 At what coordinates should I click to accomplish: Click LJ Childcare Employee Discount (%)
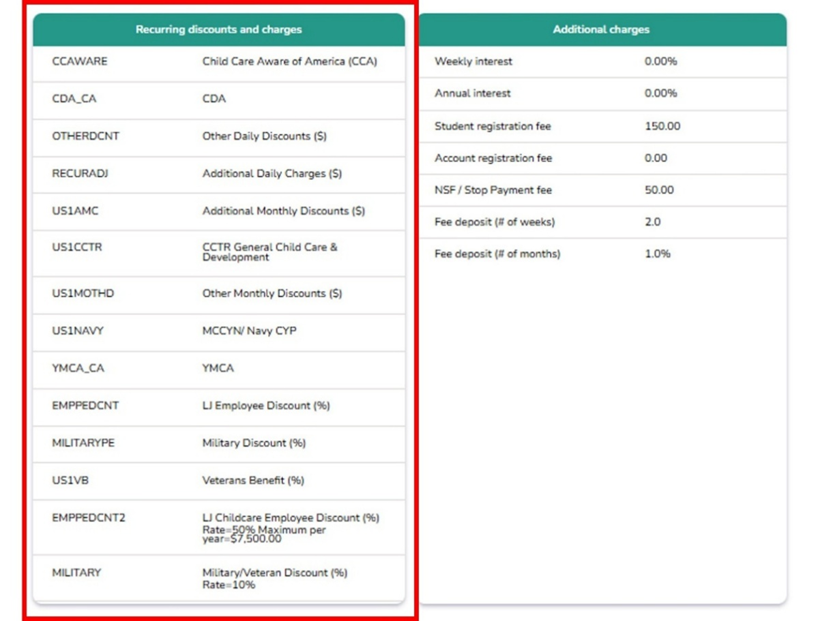(x=291, y=518)
